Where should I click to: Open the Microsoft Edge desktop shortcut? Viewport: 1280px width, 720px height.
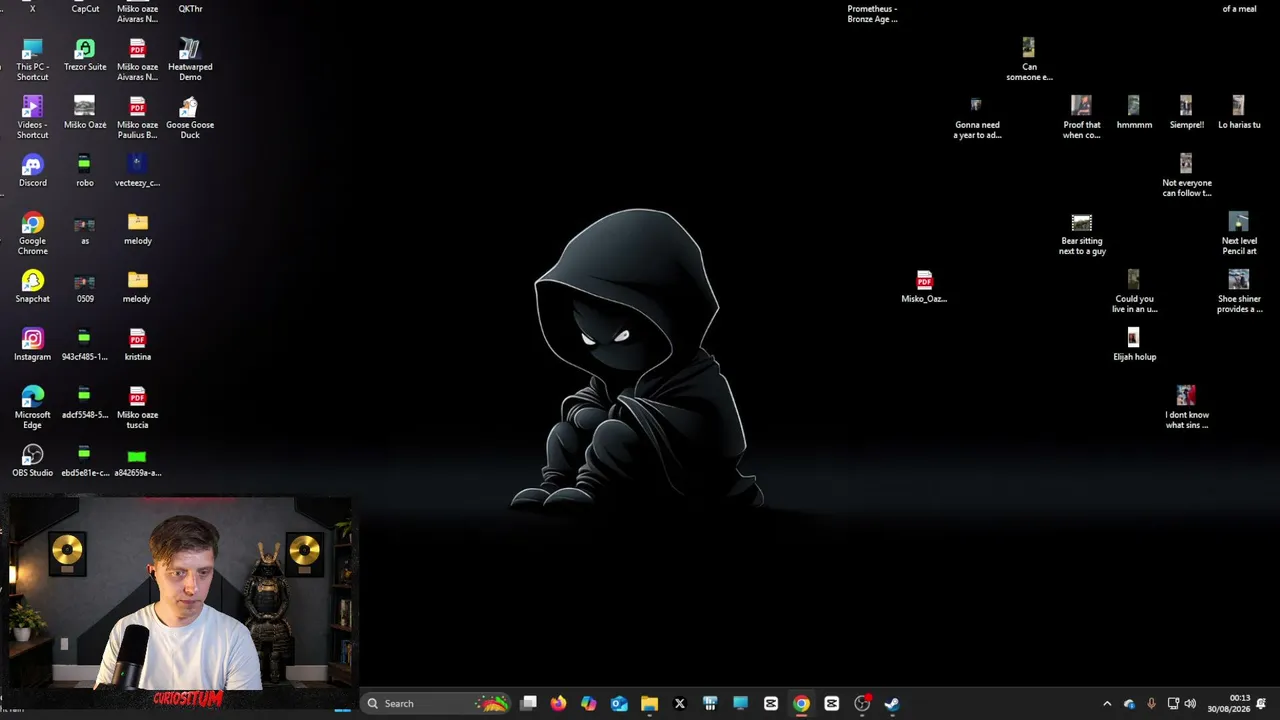tap(32, 408)
